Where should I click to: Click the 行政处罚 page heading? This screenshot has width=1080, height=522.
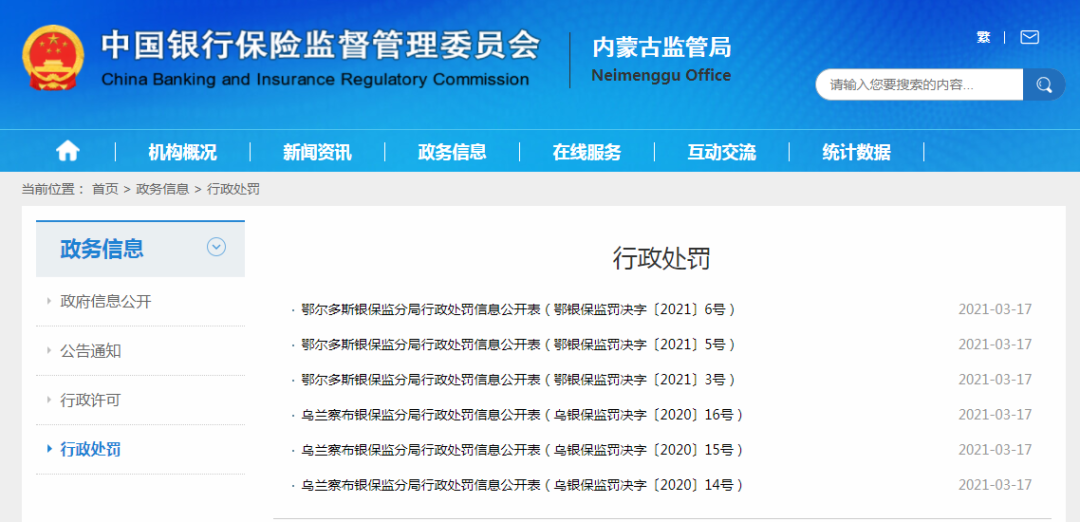[661, 258]
